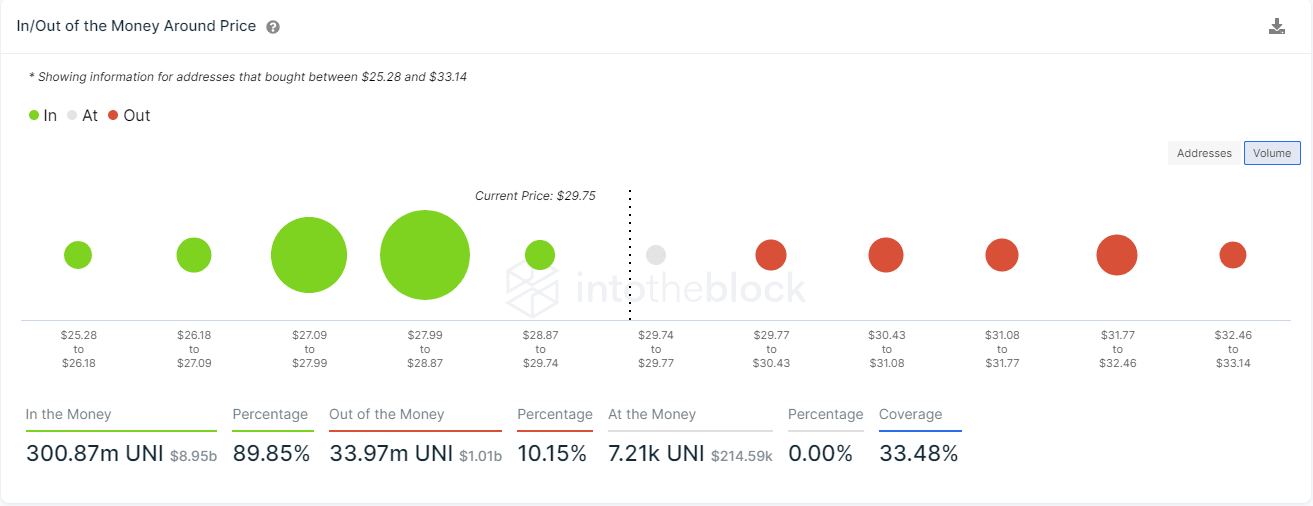Click the Coverage 33.48% statistic

coord(918,453)
